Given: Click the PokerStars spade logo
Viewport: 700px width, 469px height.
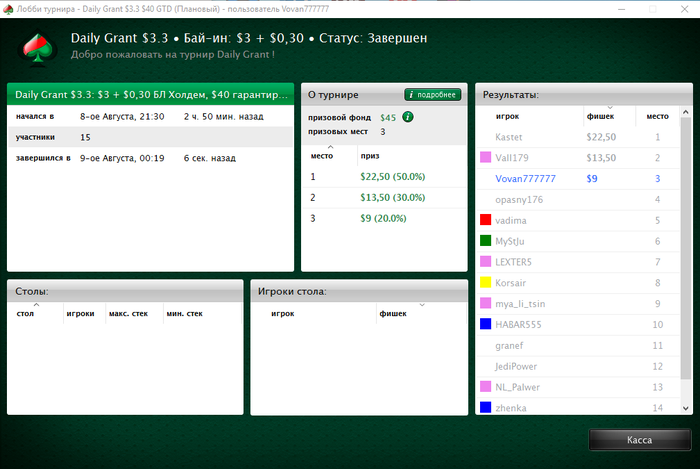Looking at the screenshot, I should coord(37,45).
